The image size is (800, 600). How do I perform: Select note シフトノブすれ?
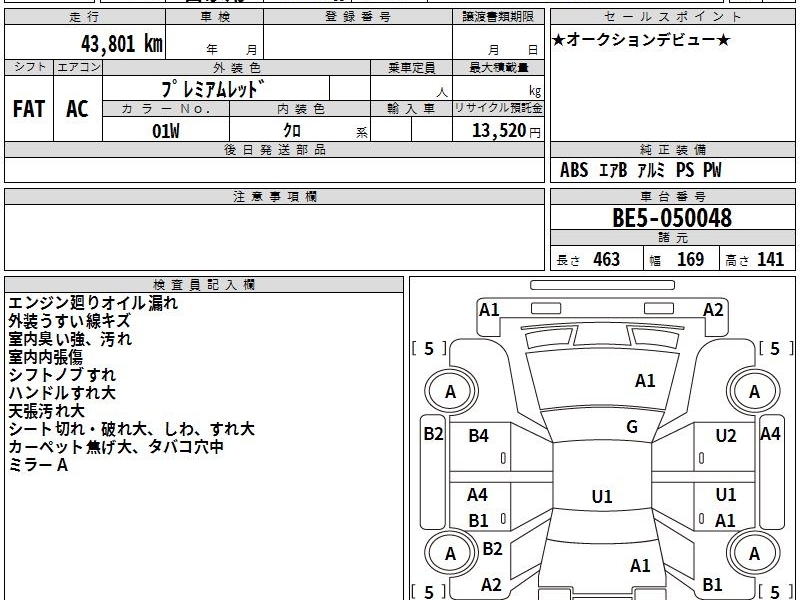62,374
